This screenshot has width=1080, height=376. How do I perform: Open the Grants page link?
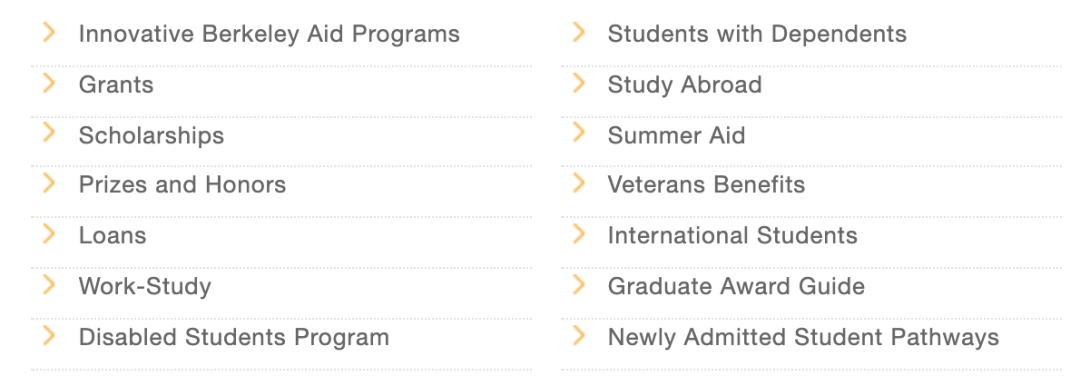pos(116,85)
